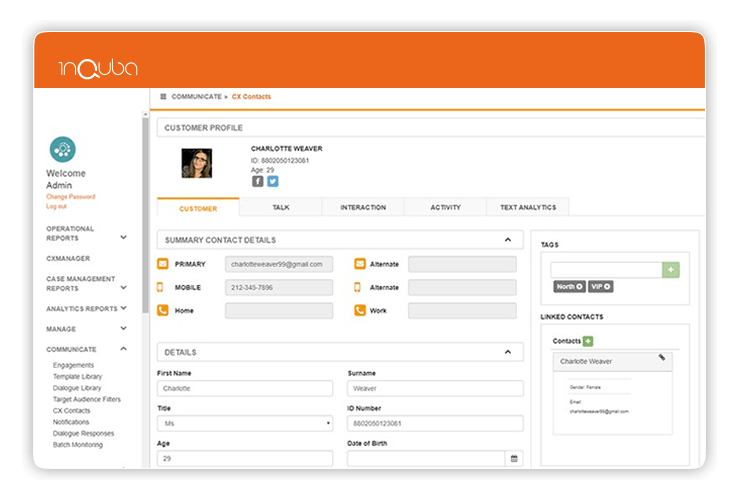The image size is (741, 504).
Task: Open Charlotte Weaver's Twitter icon
Action: pyautogui.click(x=273, y=181)
